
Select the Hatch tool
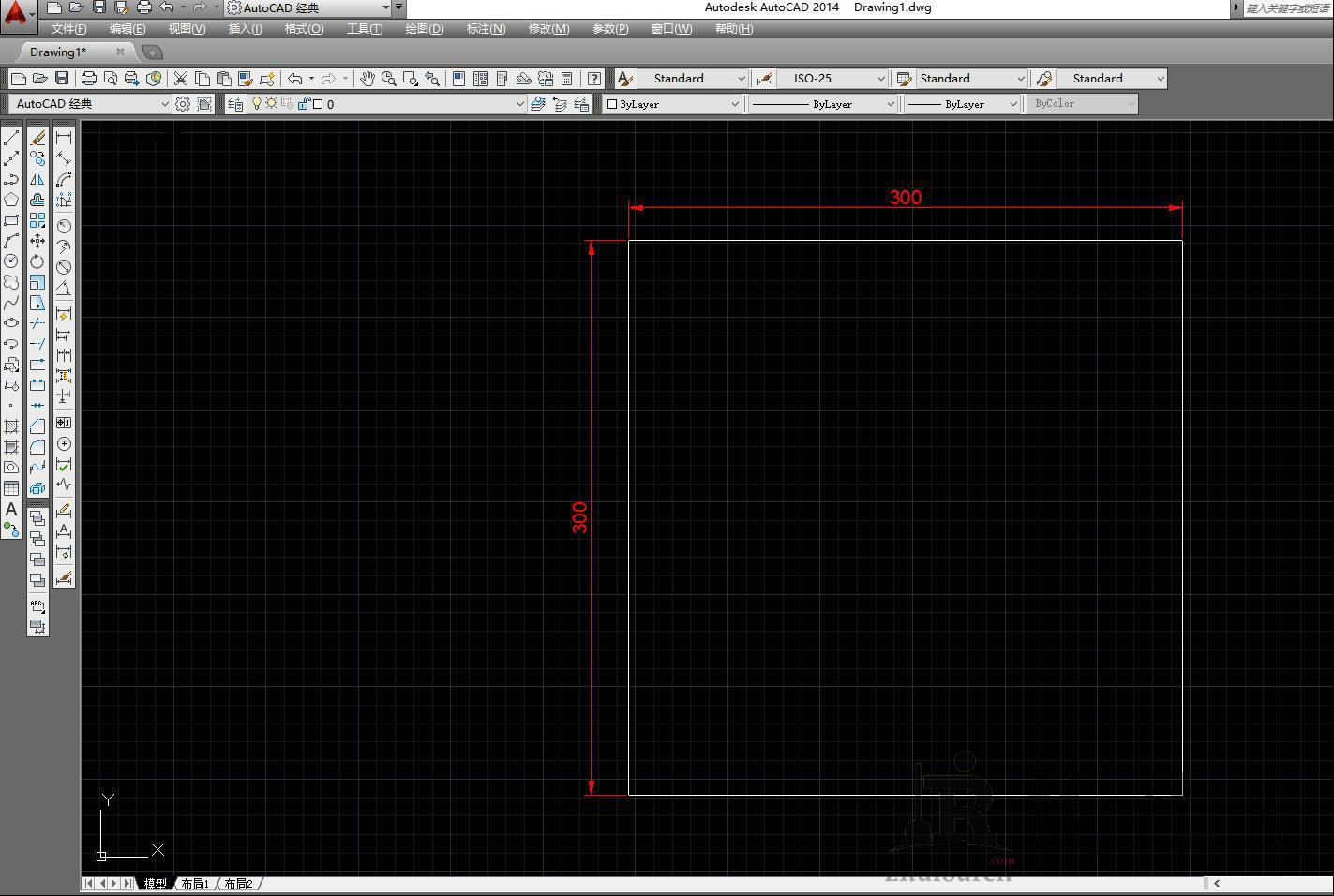[11, 426]
